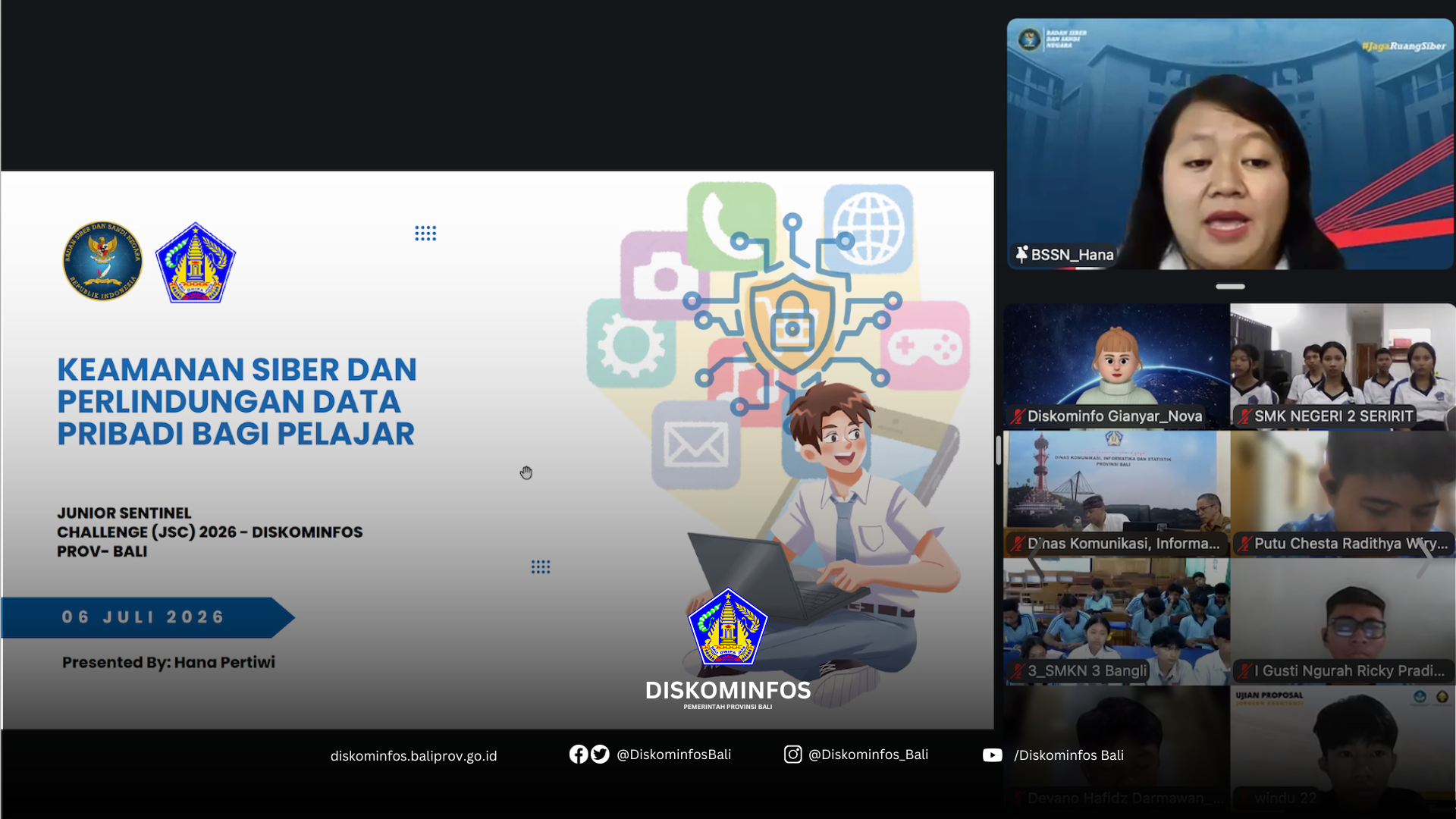Screen dimensions: 1456x819
Task: Select the Putu Chesta Radithya video tile
Action: 1343,494
